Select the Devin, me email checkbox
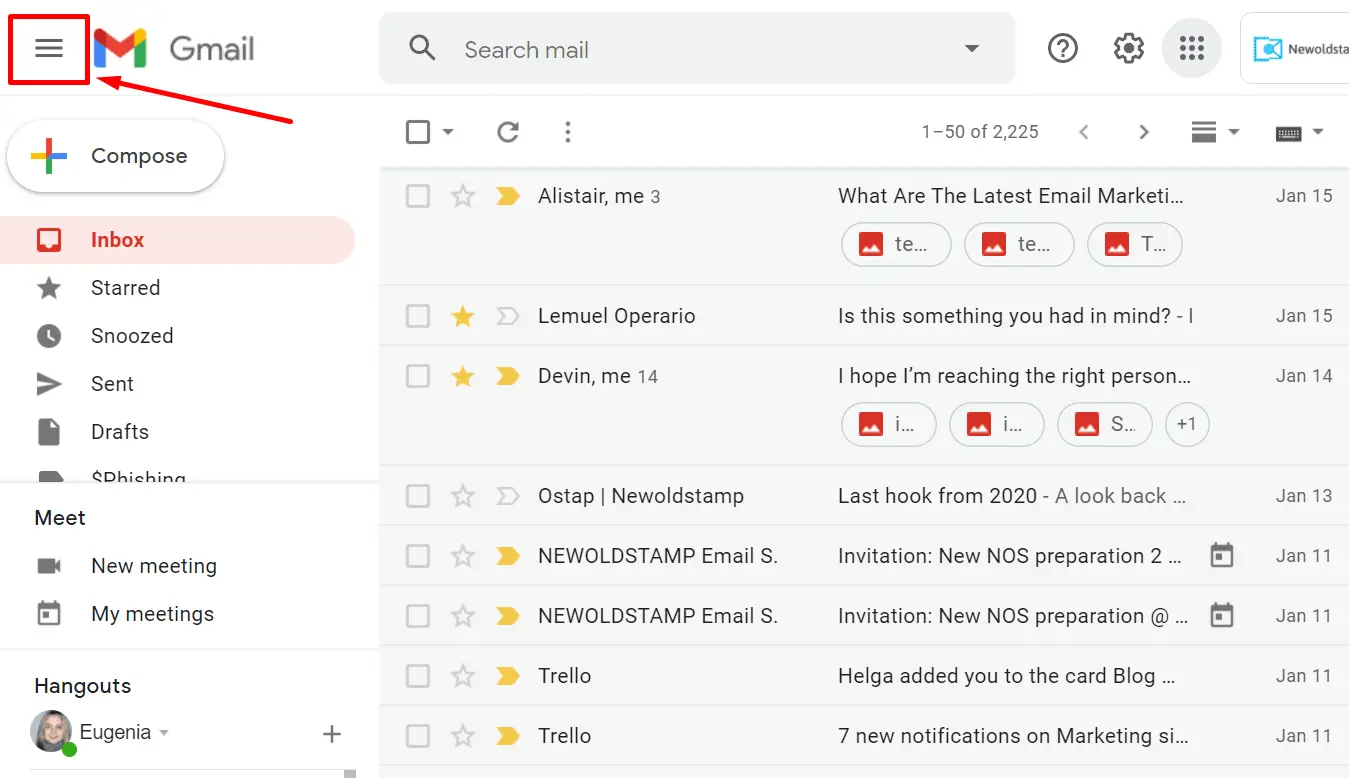The width and height of the screenshot is (1349, 778). tap(418, 376)
